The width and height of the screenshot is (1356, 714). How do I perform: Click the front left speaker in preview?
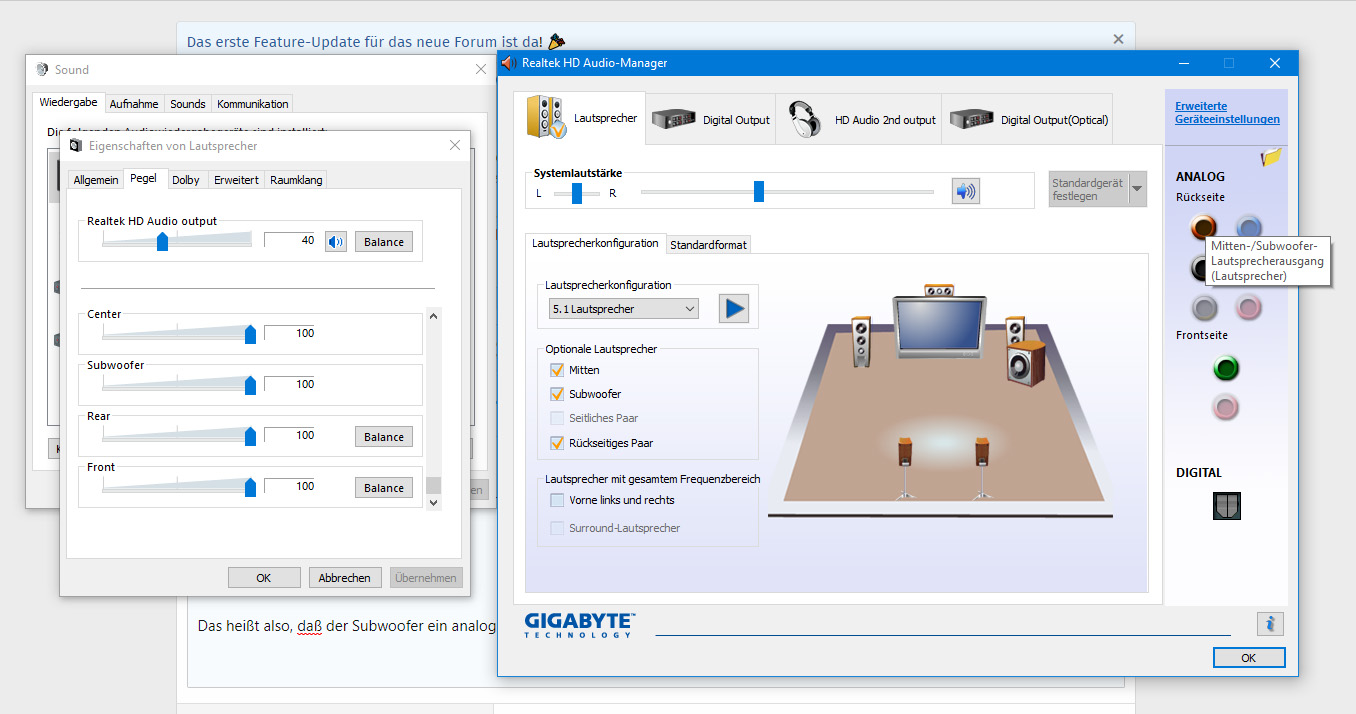862,341
